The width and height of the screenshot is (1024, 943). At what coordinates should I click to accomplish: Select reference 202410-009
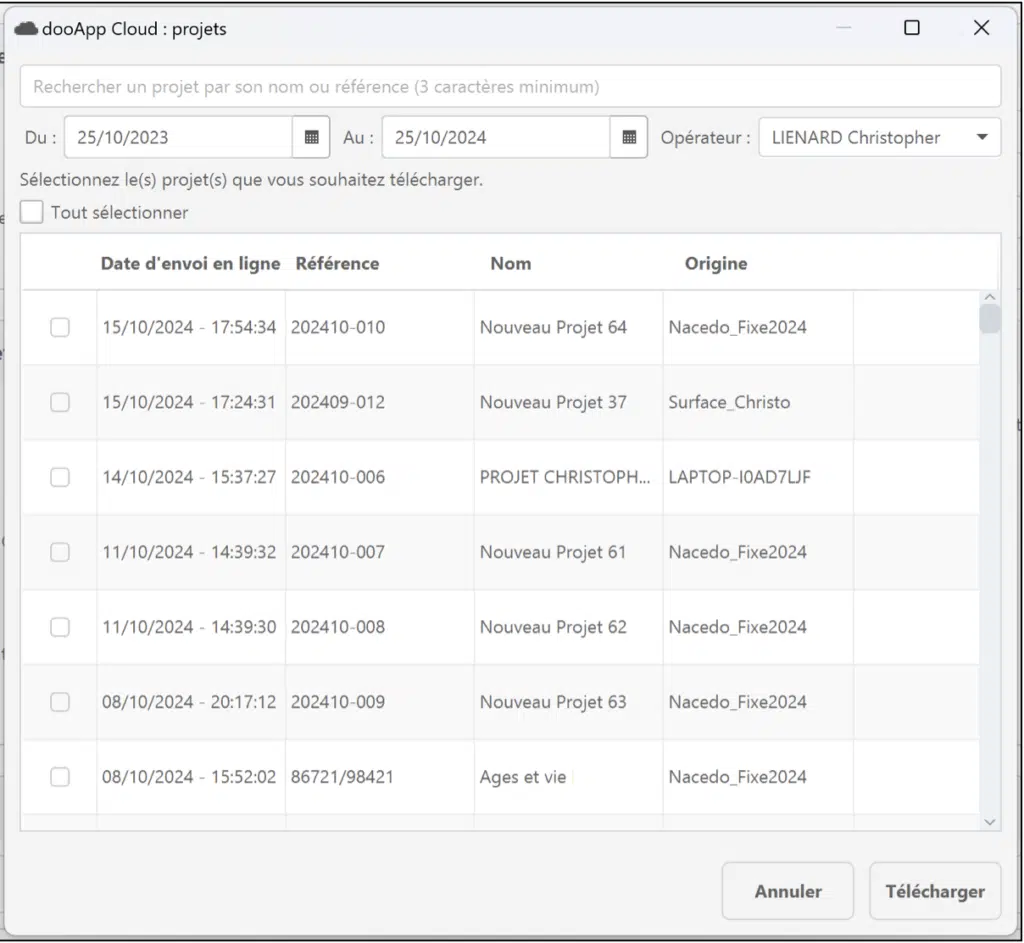point(338,702)
